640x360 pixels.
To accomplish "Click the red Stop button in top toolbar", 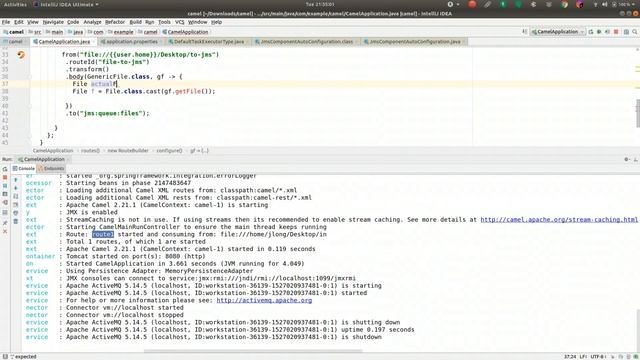I will pos(616,32).
